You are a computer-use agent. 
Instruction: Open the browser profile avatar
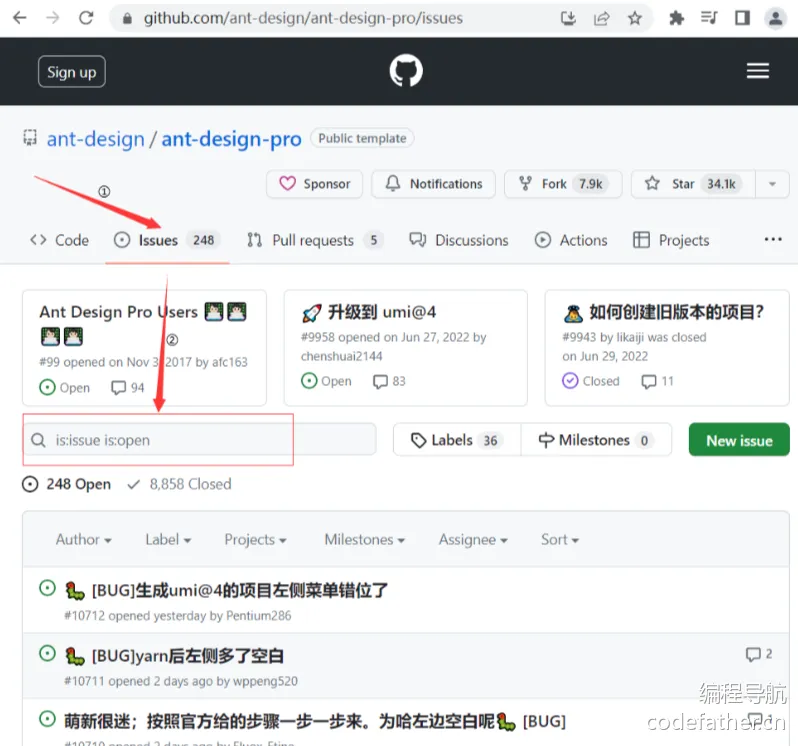click(775, 19)
